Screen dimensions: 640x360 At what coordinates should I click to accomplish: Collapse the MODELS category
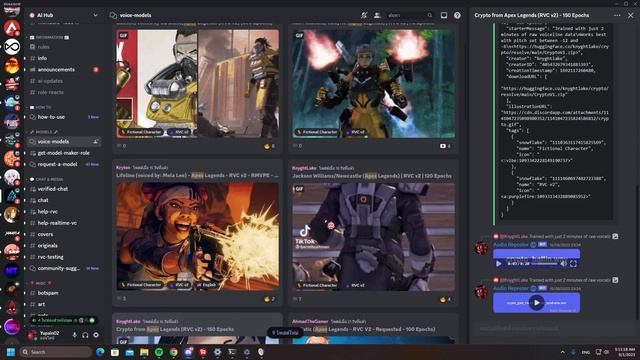[44, 132]
